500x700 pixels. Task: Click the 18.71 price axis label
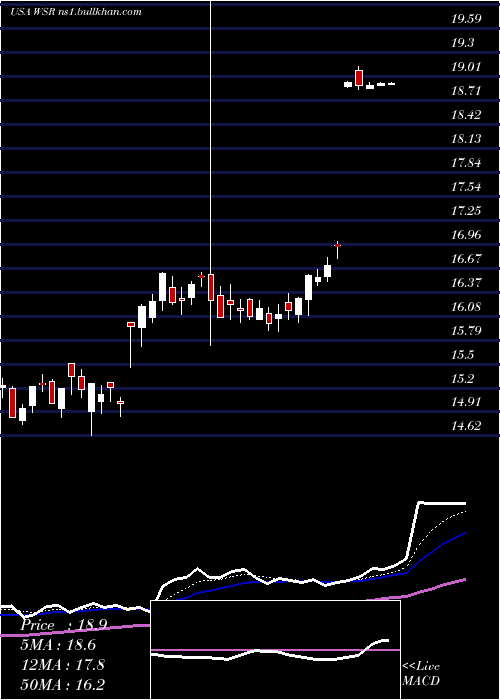pos(466,91)
